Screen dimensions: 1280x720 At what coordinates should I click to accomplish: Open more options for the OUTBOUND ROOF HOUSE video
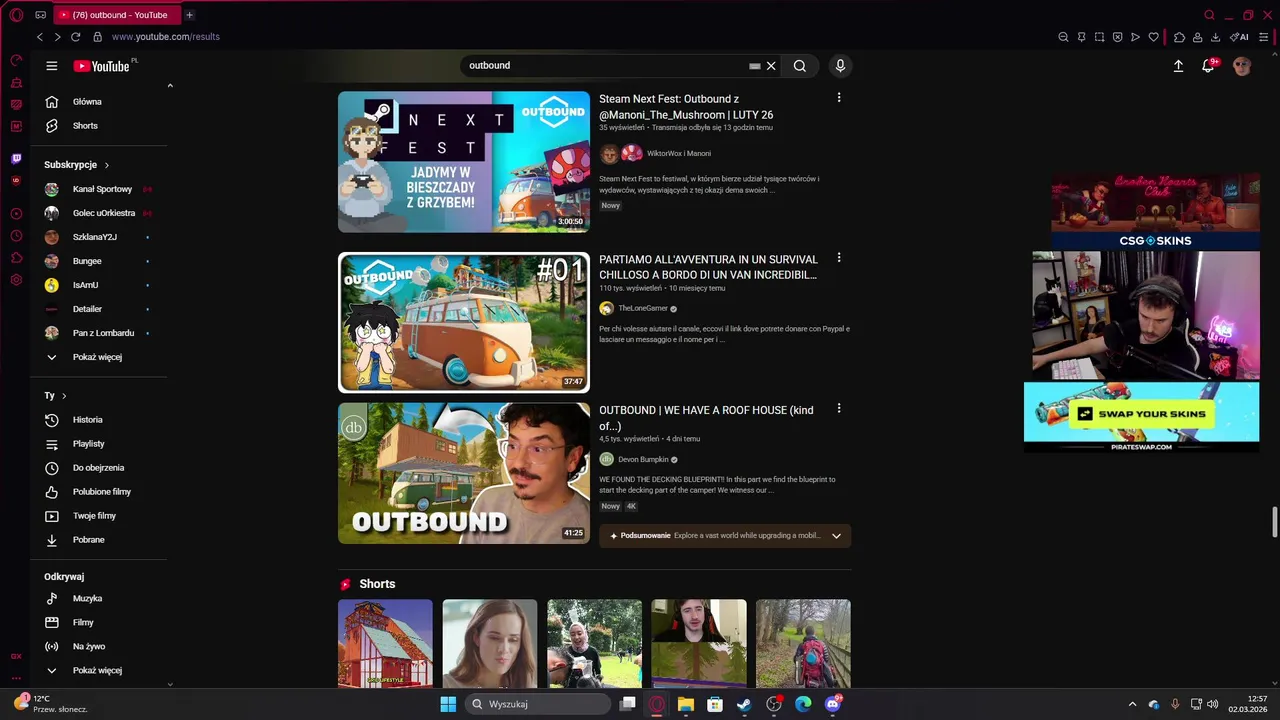839,409
